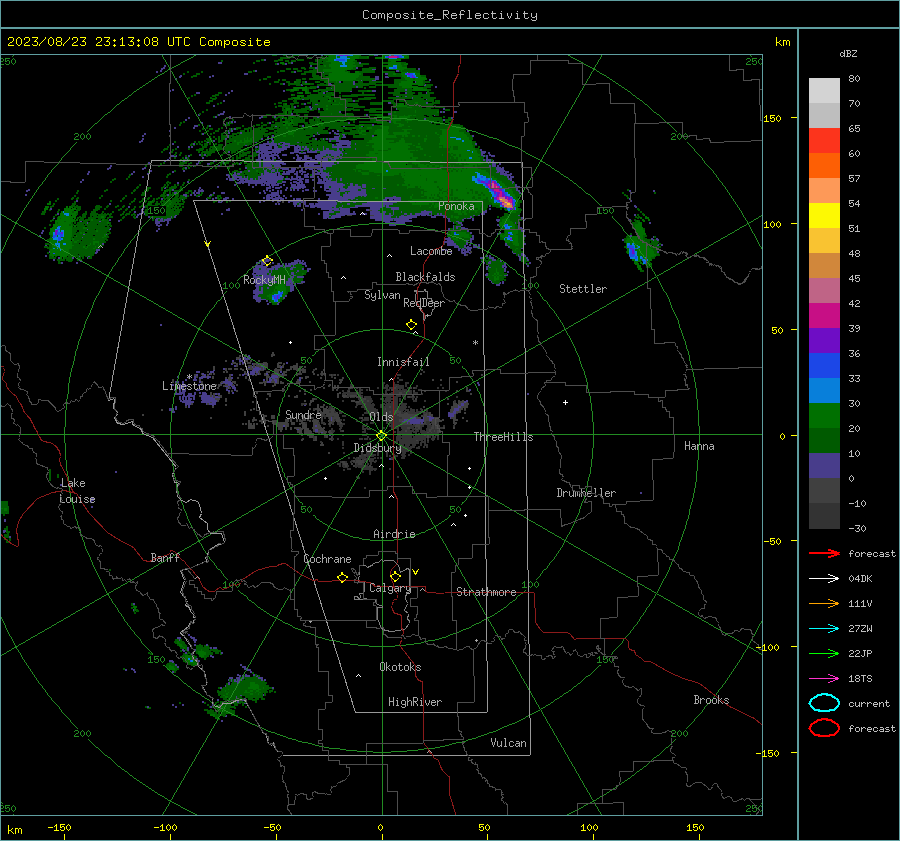This screenshot has width=900, height=841.
Task: Click the ThreeHills label
Action: pyautogui.click(x=503, y=437)
